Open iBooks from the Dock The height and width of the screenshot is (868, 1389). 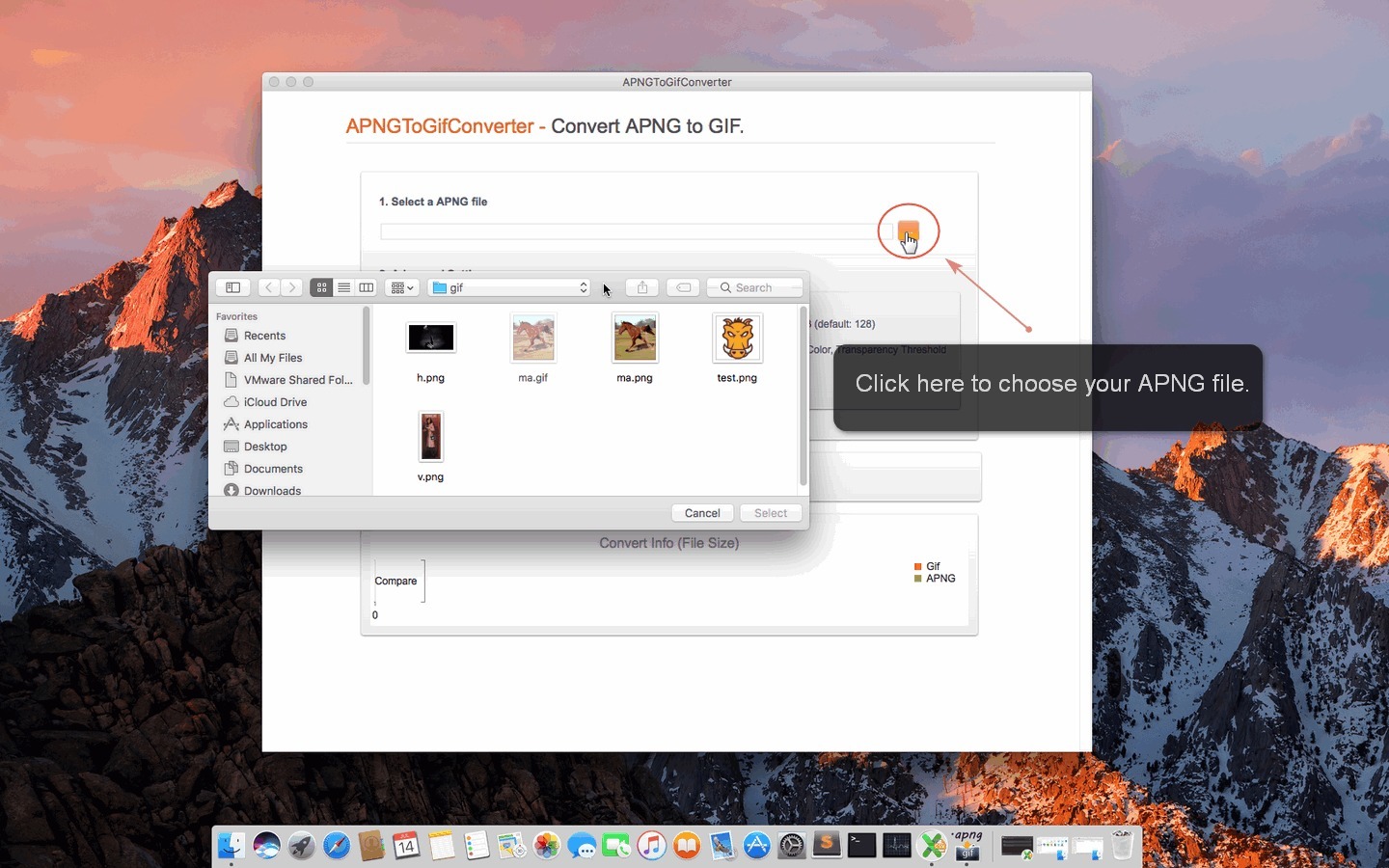(687, 846)
